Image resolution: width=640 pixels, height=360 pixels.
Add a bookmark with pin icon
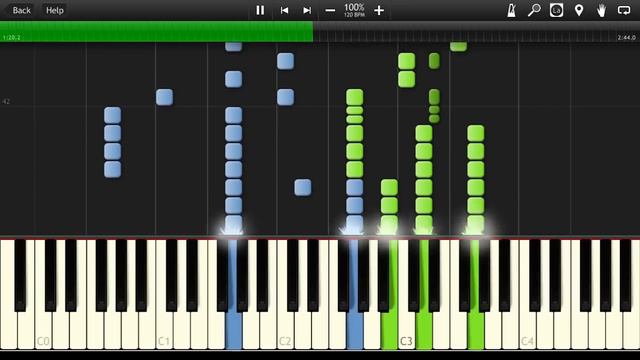(579, 10)
